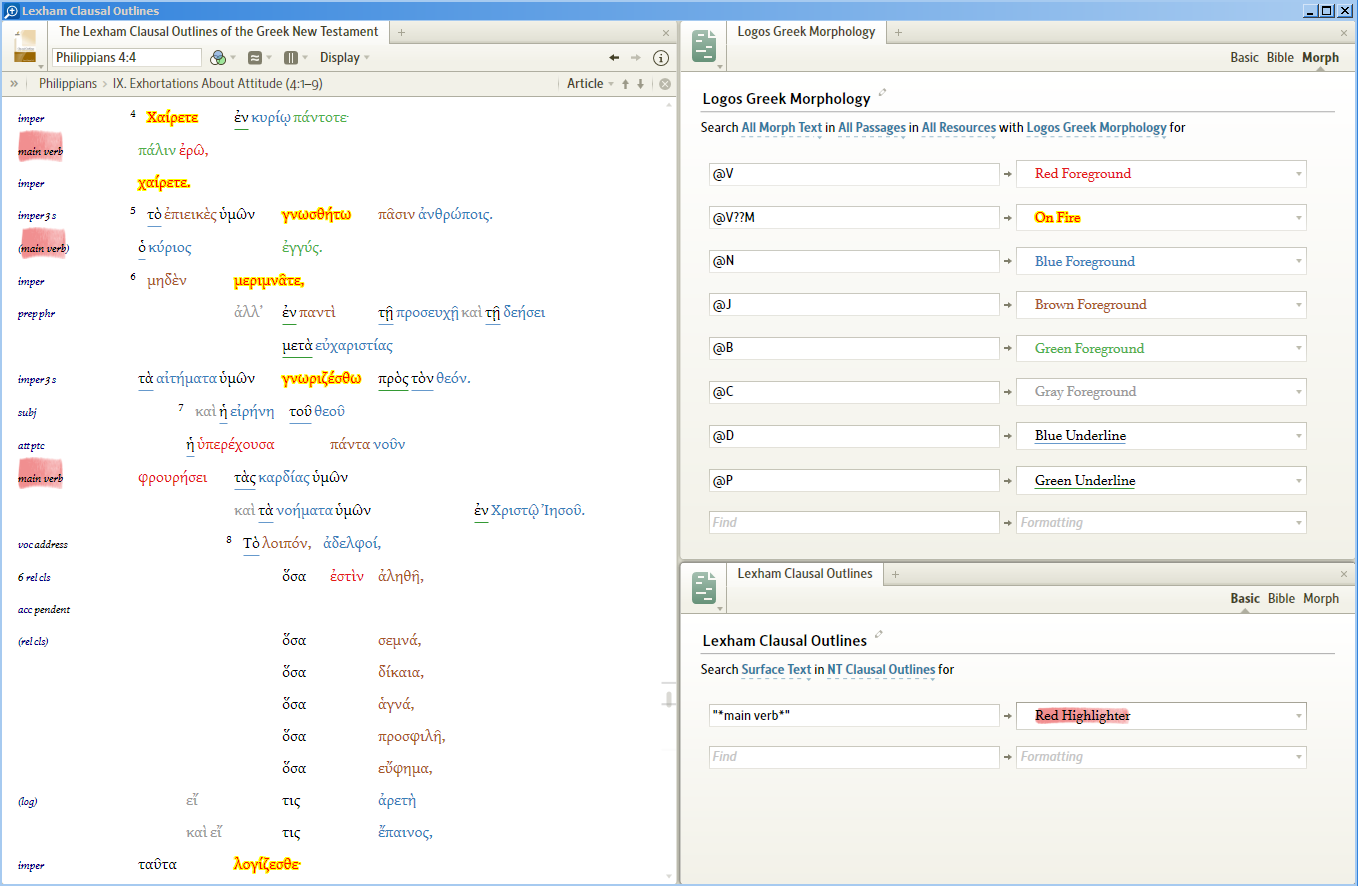Click the Logos Greek Morphology search-with link

[1096, 128]
